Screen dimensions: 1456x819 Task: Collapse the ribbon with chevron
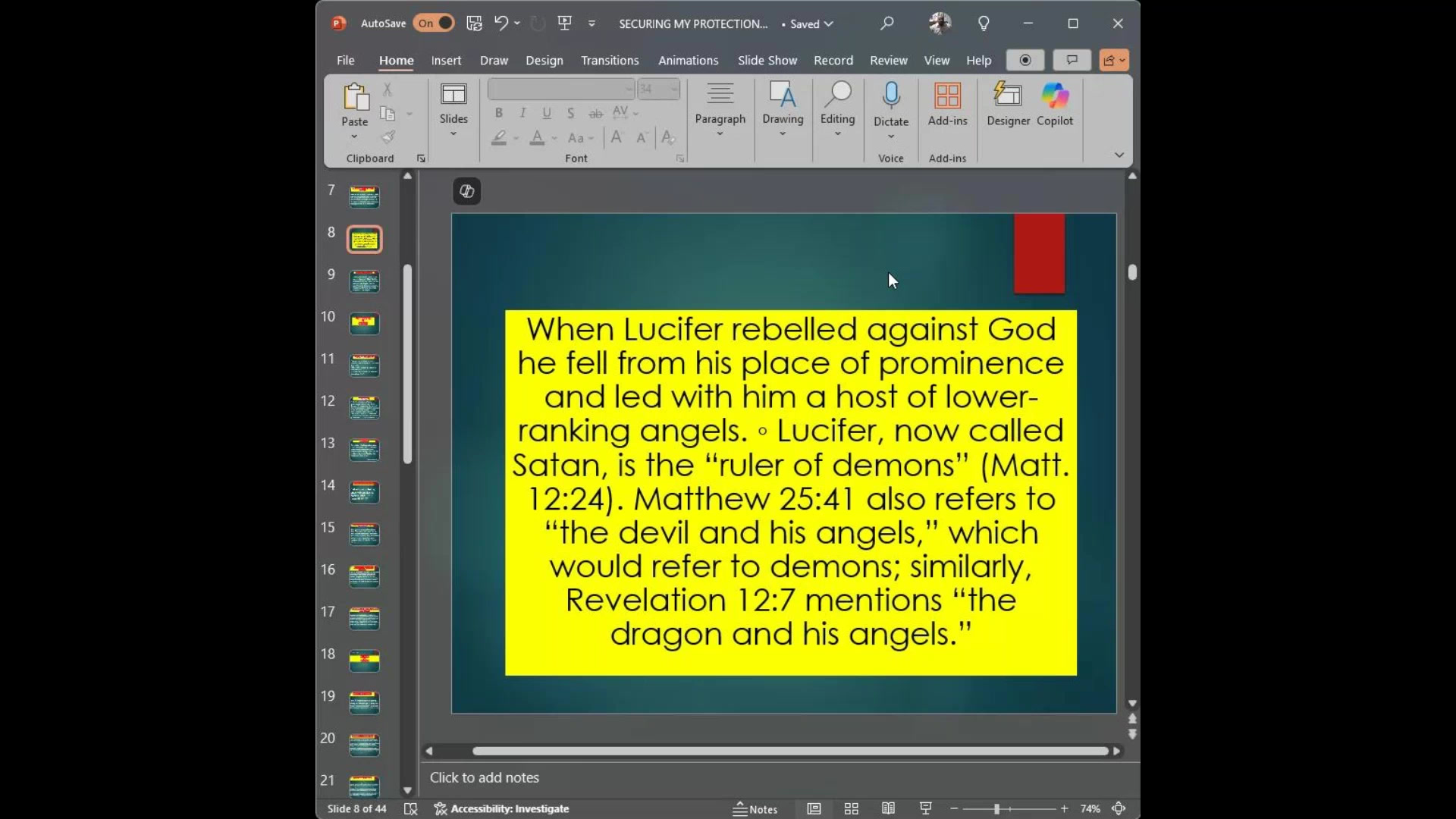pyautogui.click(x=1119, y=155)
